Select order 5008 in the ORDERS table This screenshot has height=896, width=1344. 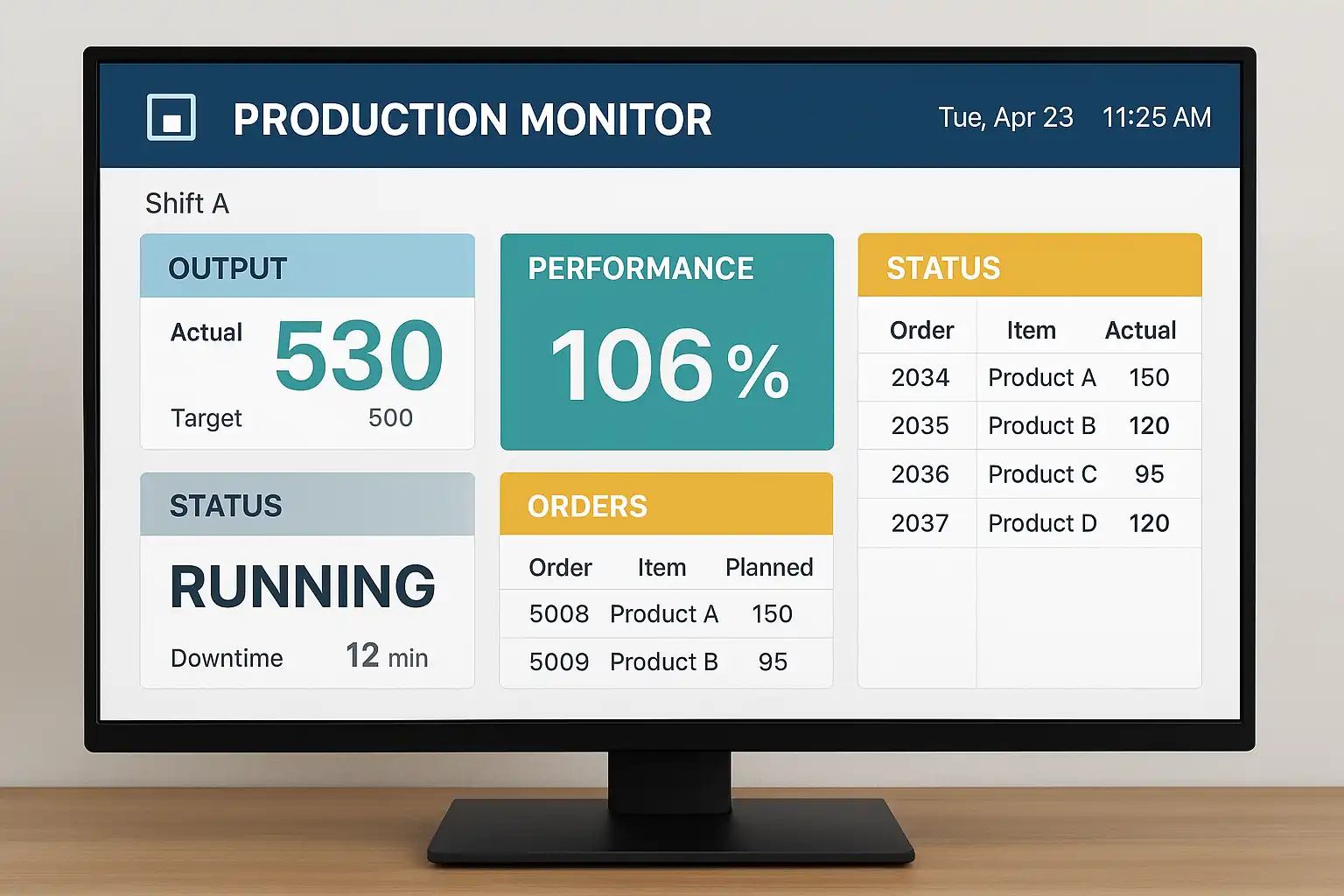pyautogui.click(x=559, y=614)
